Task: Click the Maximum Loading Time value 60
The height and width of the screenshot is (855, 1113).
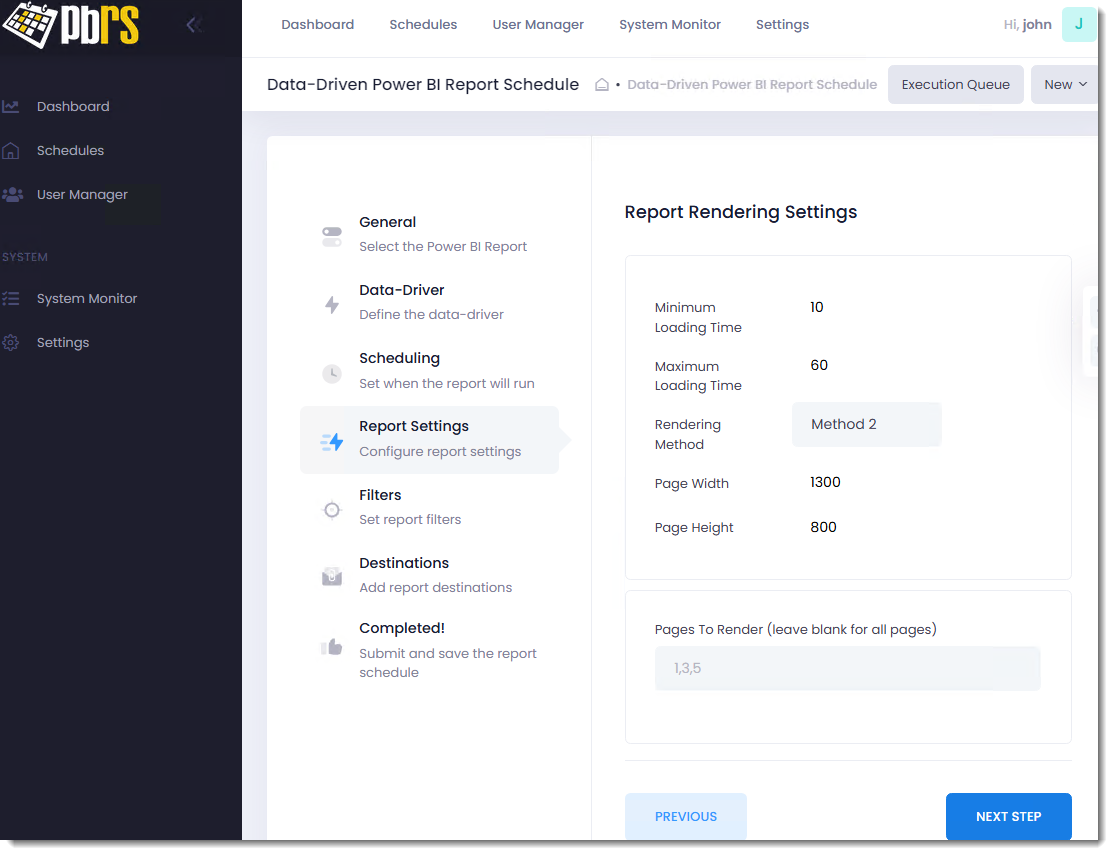Action: coord(818,365)
